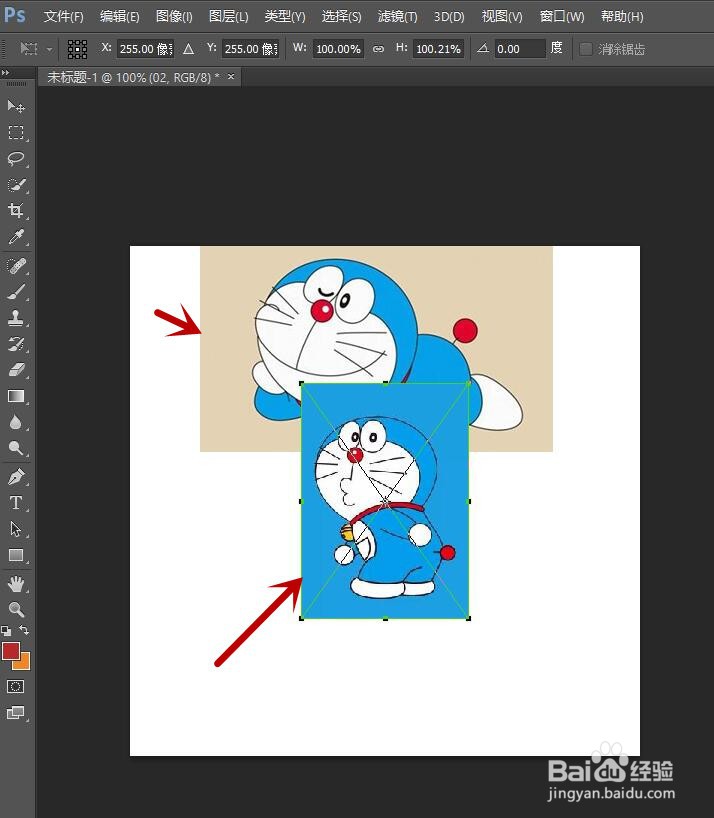Select the Rectangular Marquee tool

point(16,133)
